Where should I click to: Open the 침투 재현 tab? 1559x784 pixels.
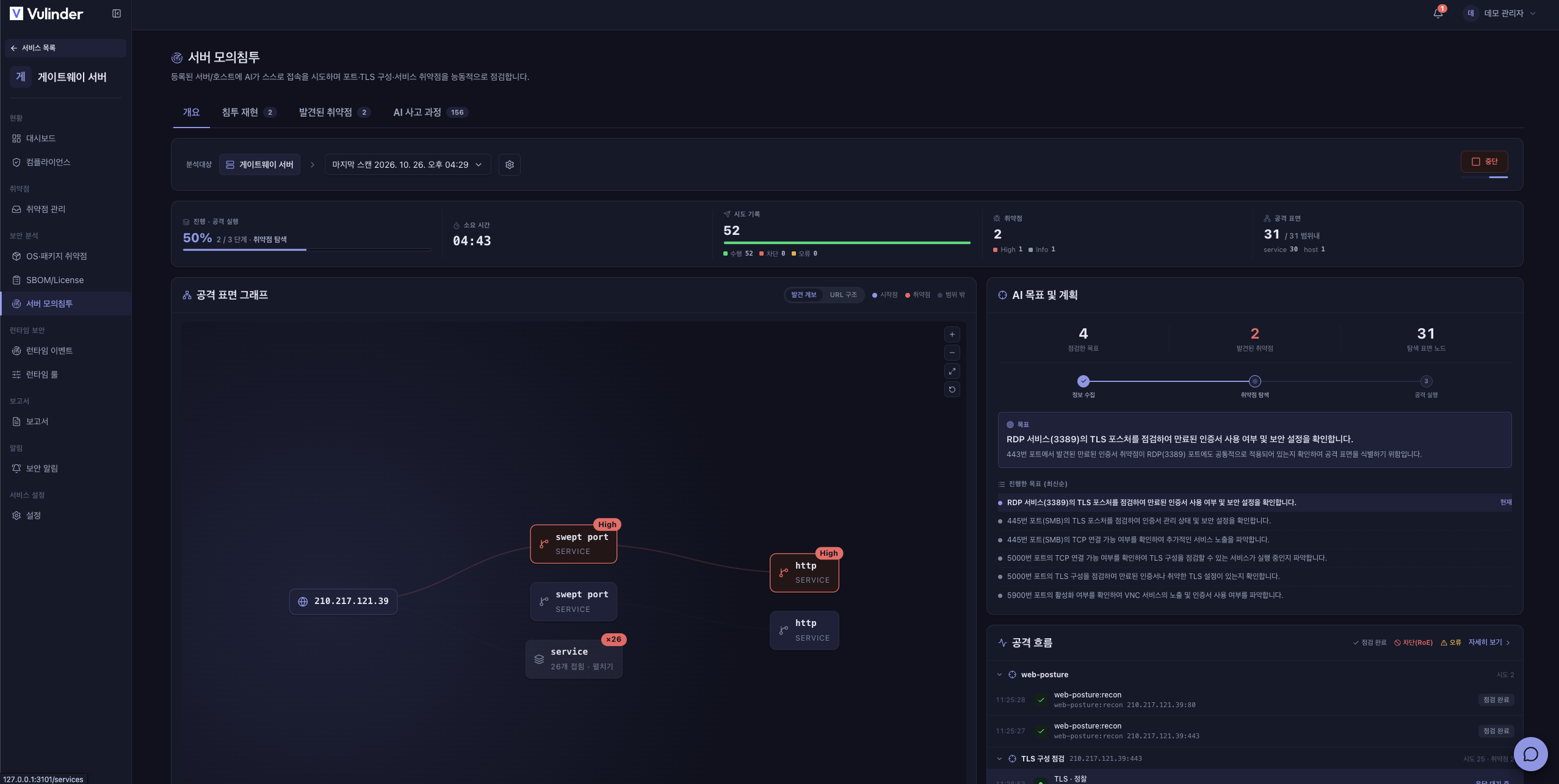(x=249, y=112)
